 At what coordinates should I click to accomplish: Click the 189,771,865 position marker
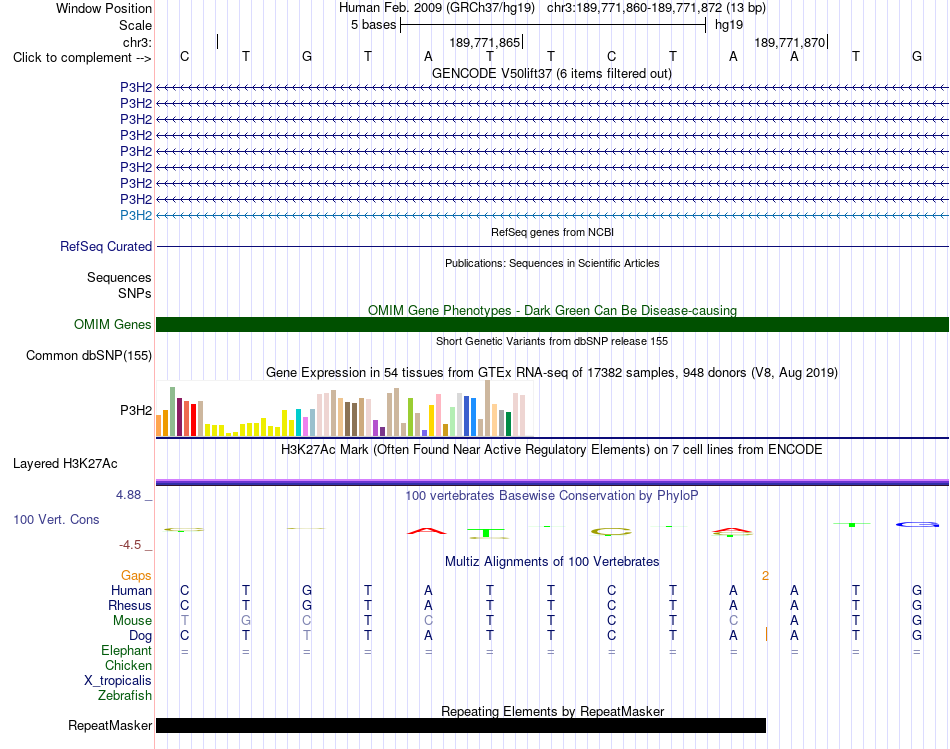coord(485,42)
